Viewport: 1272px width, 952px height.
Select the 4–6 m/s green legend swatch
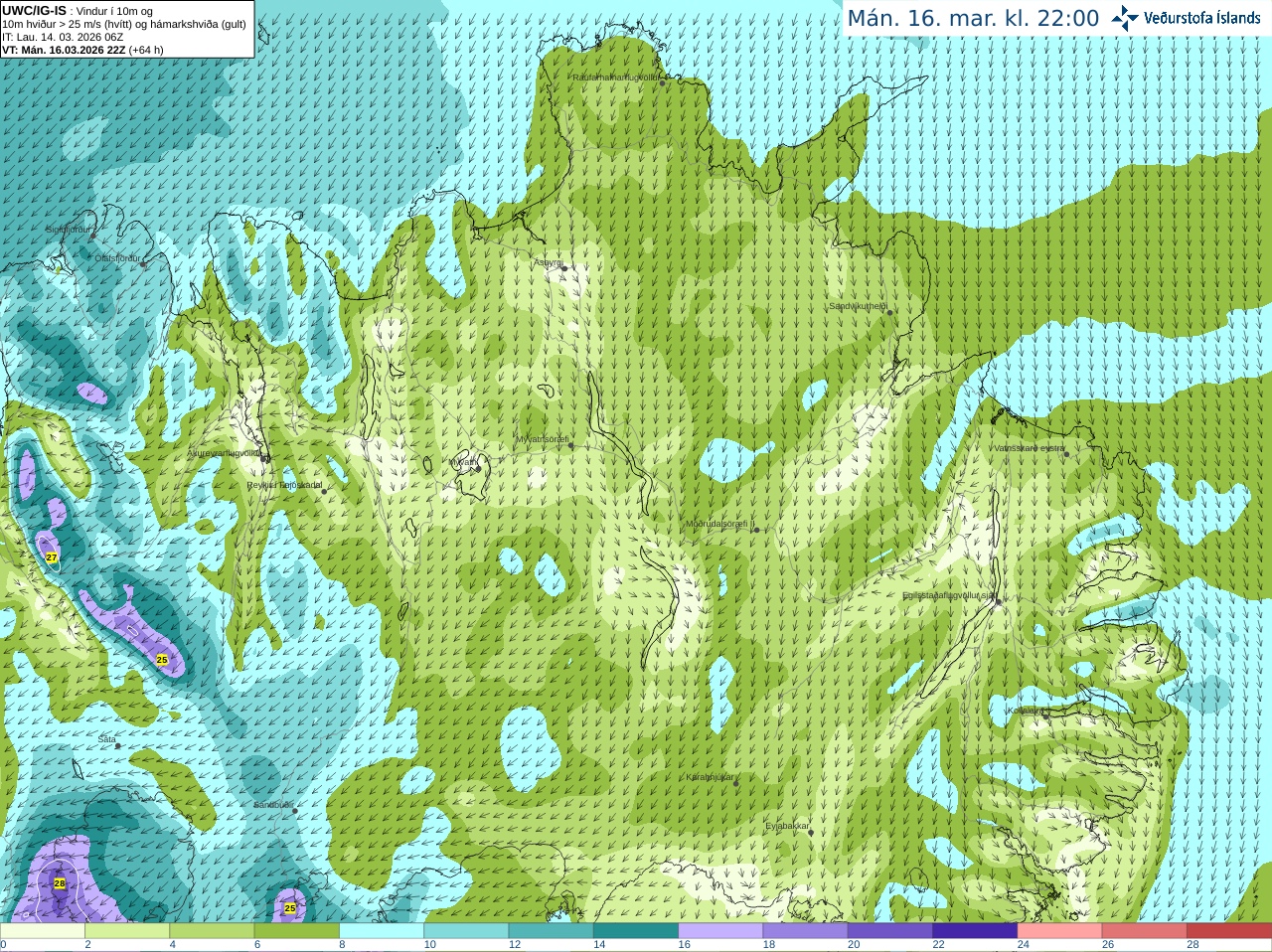coord(212,931)
